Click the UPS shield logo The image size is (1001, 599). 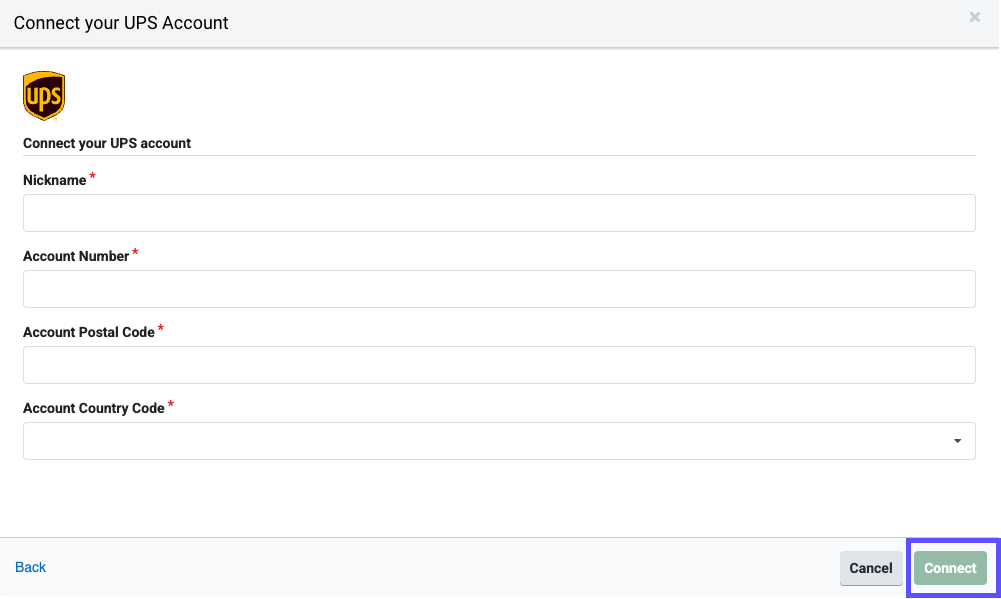[x=43, y=95]
